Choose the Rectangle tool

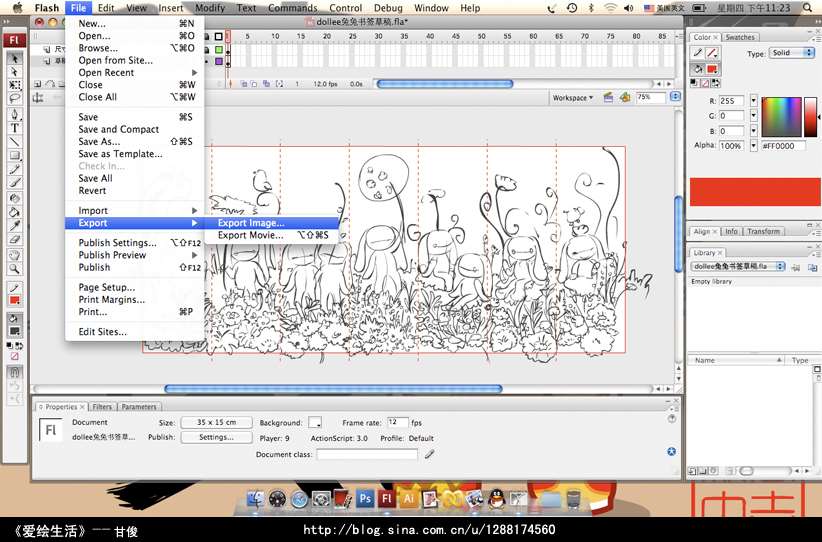[15, 155]
